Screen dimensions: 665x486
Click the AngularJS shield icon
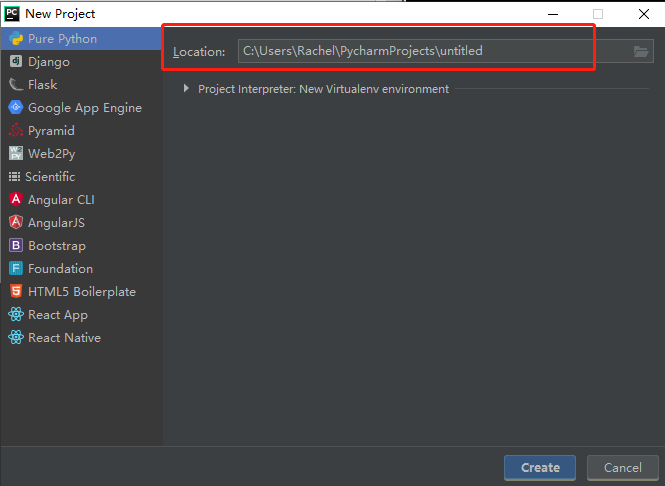pos(16,222)
